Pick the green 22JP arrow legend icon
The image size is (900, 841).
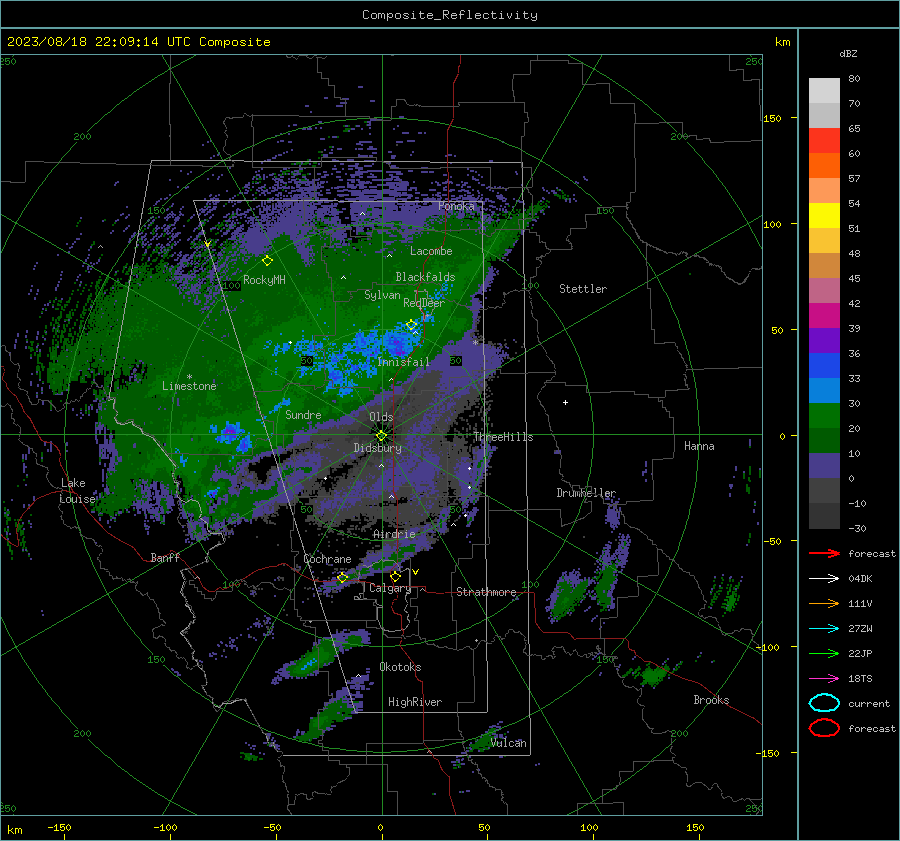(824, 653)
